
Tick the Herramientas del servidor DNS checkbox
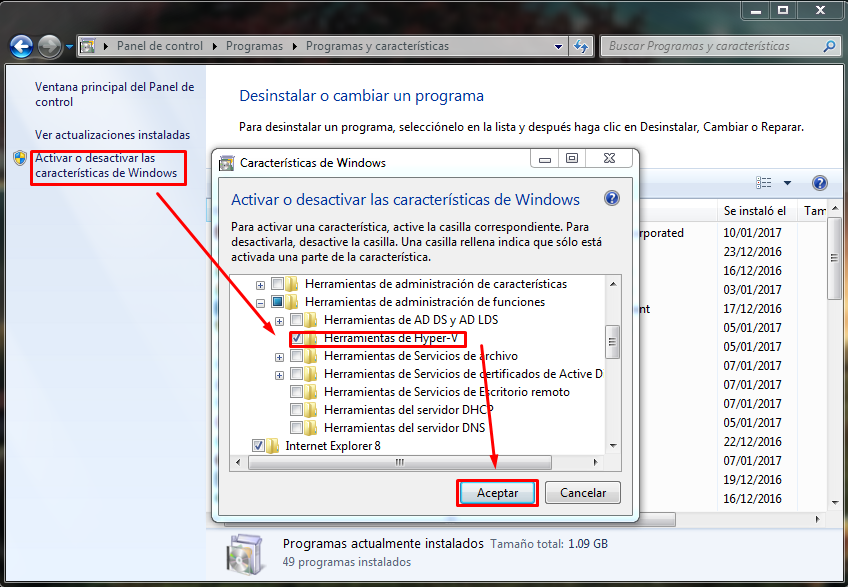point(296,427)
